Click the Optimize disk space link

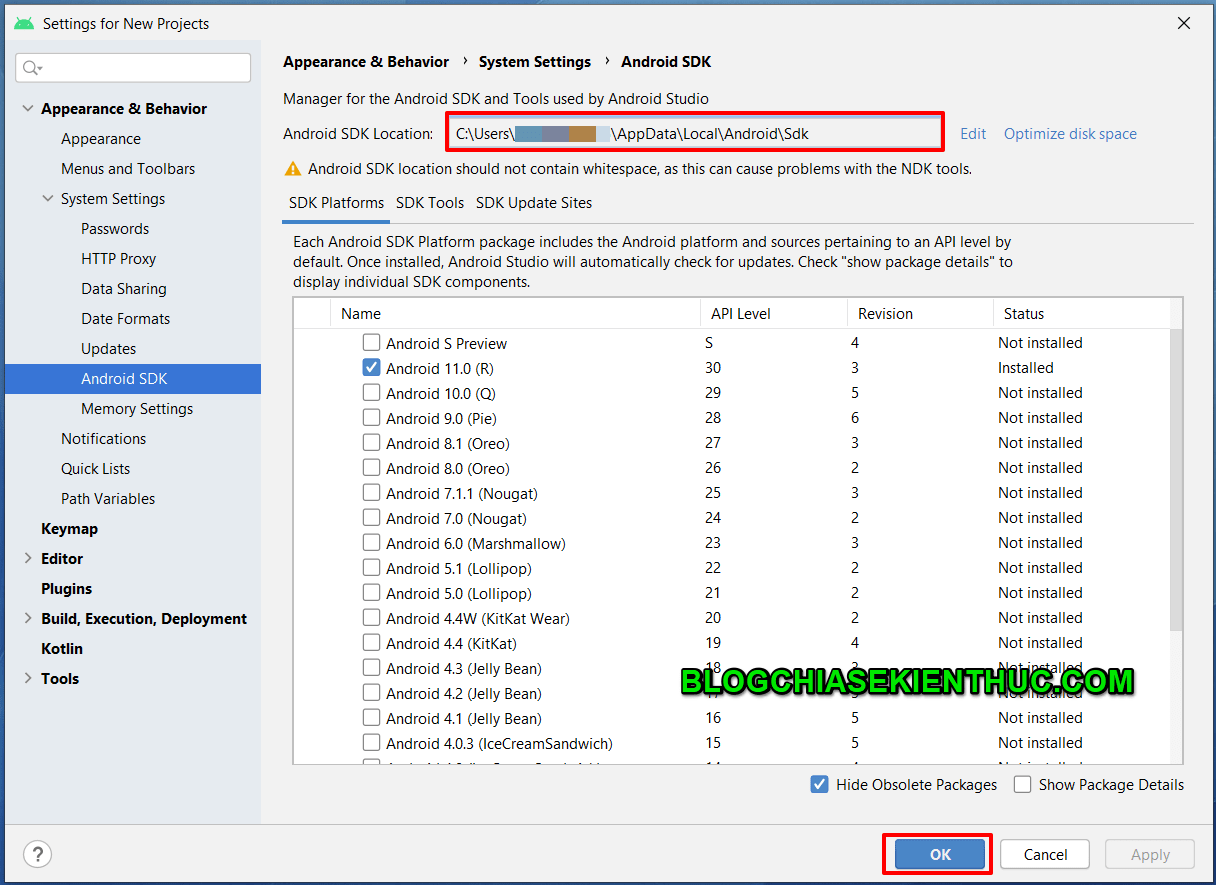[1070, 134]
